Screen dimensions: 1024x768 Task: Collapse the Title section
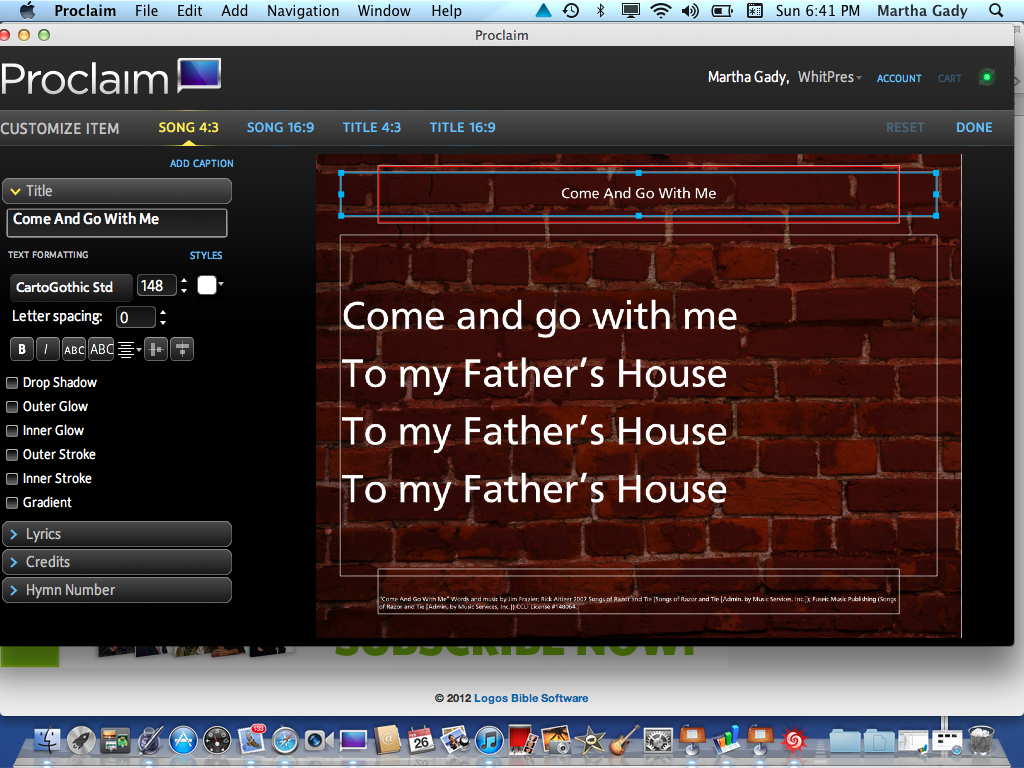[x=117, y=191]
